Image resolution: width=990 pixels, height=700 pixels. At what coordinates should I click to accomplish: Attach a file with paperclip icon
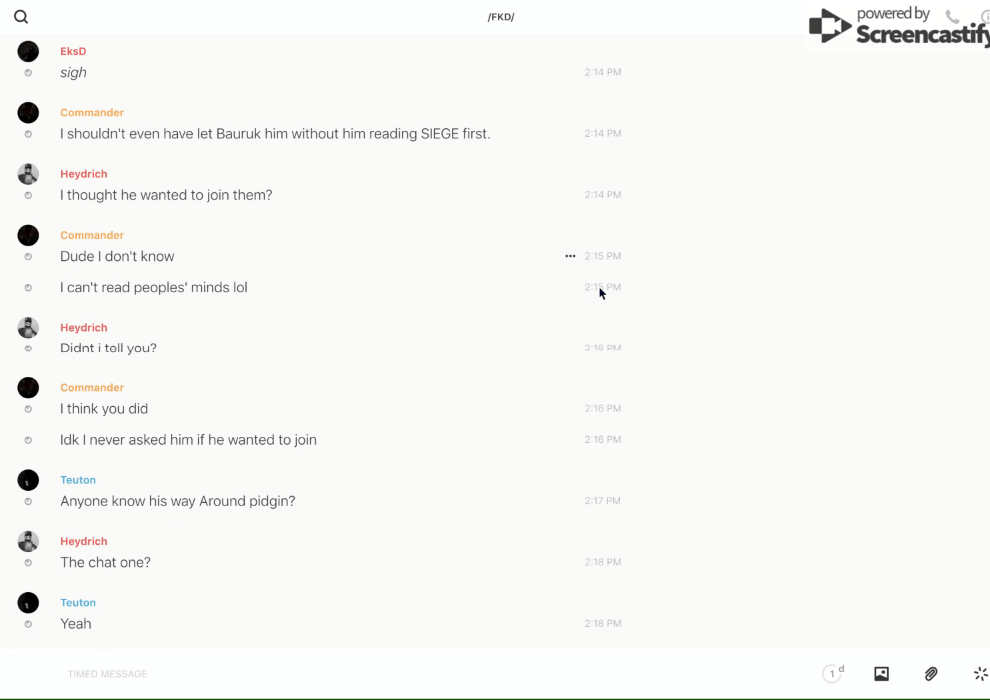click(931, 674)
